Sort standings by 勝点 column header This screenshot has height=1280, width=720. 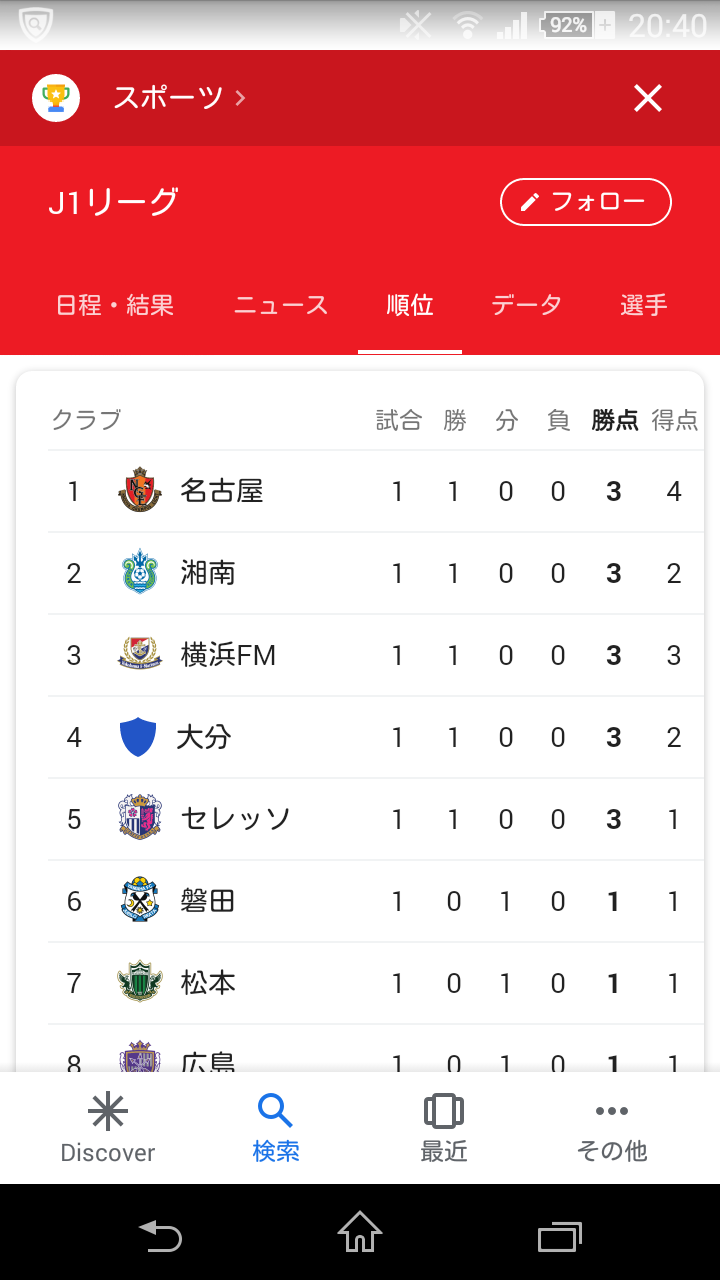[614, 420]
